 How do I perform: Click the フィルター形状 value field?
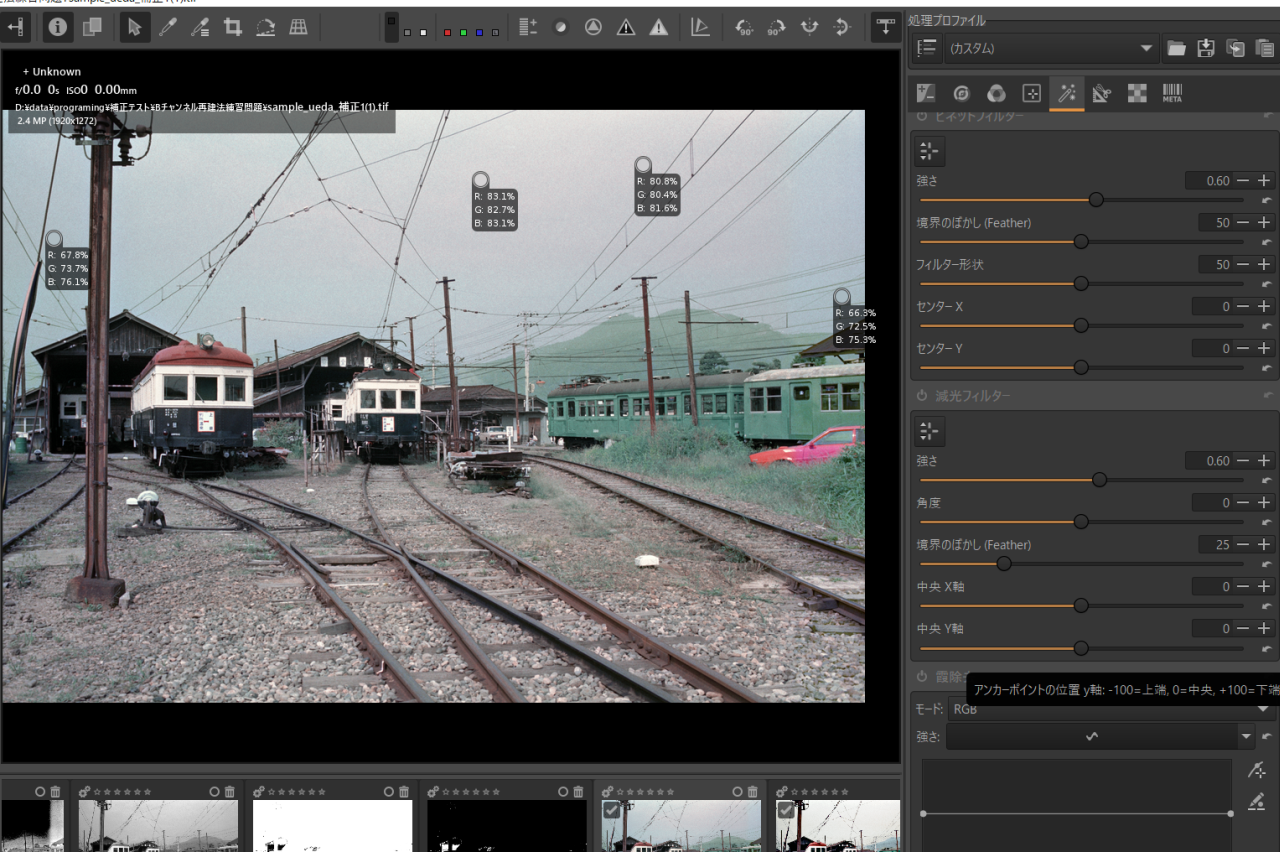(1216, 265)
